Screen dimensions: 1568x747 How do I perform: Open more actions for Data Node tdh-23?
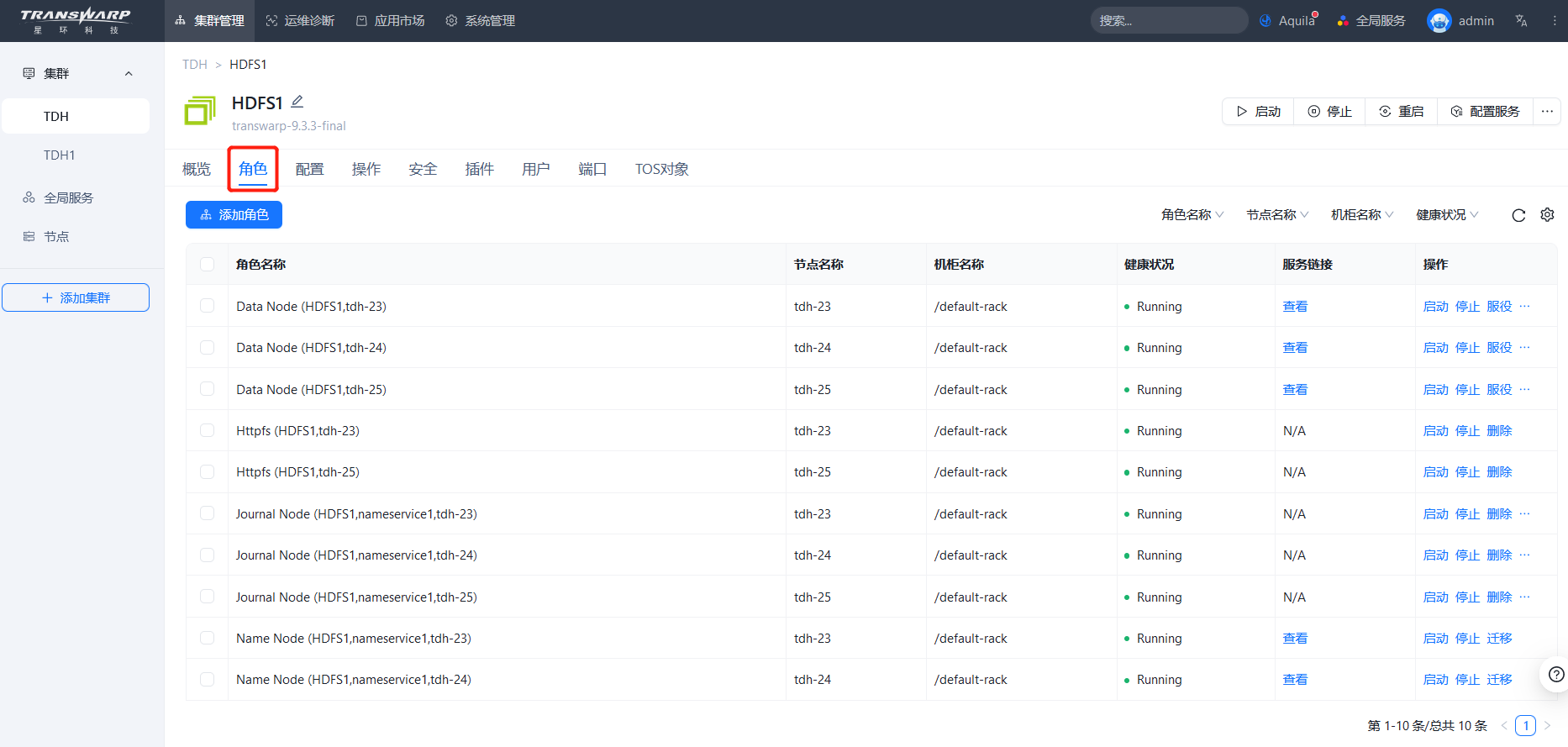click(x=1525, y=306)
